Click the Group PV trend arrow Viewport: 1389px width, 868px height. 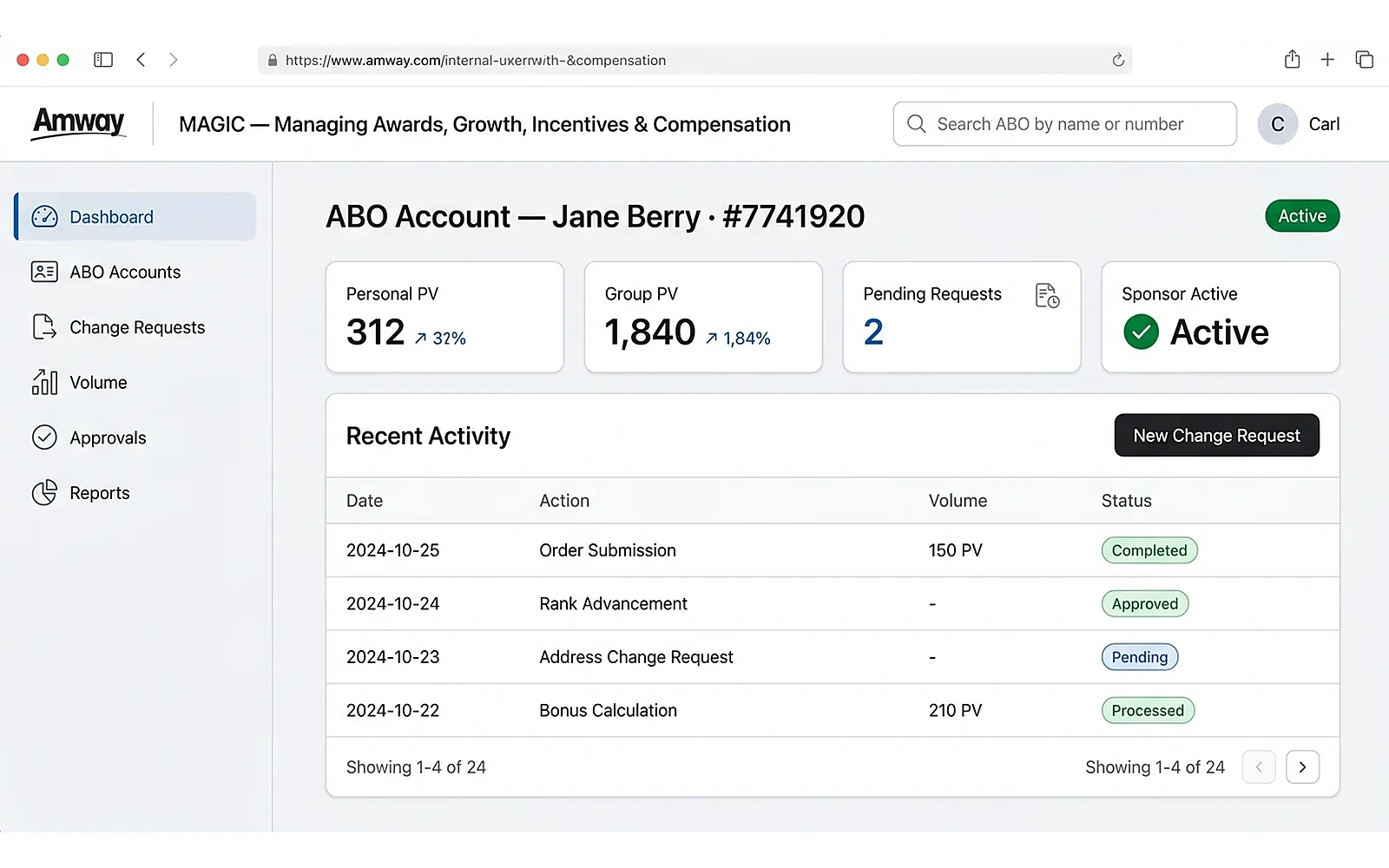click(711, 339)
